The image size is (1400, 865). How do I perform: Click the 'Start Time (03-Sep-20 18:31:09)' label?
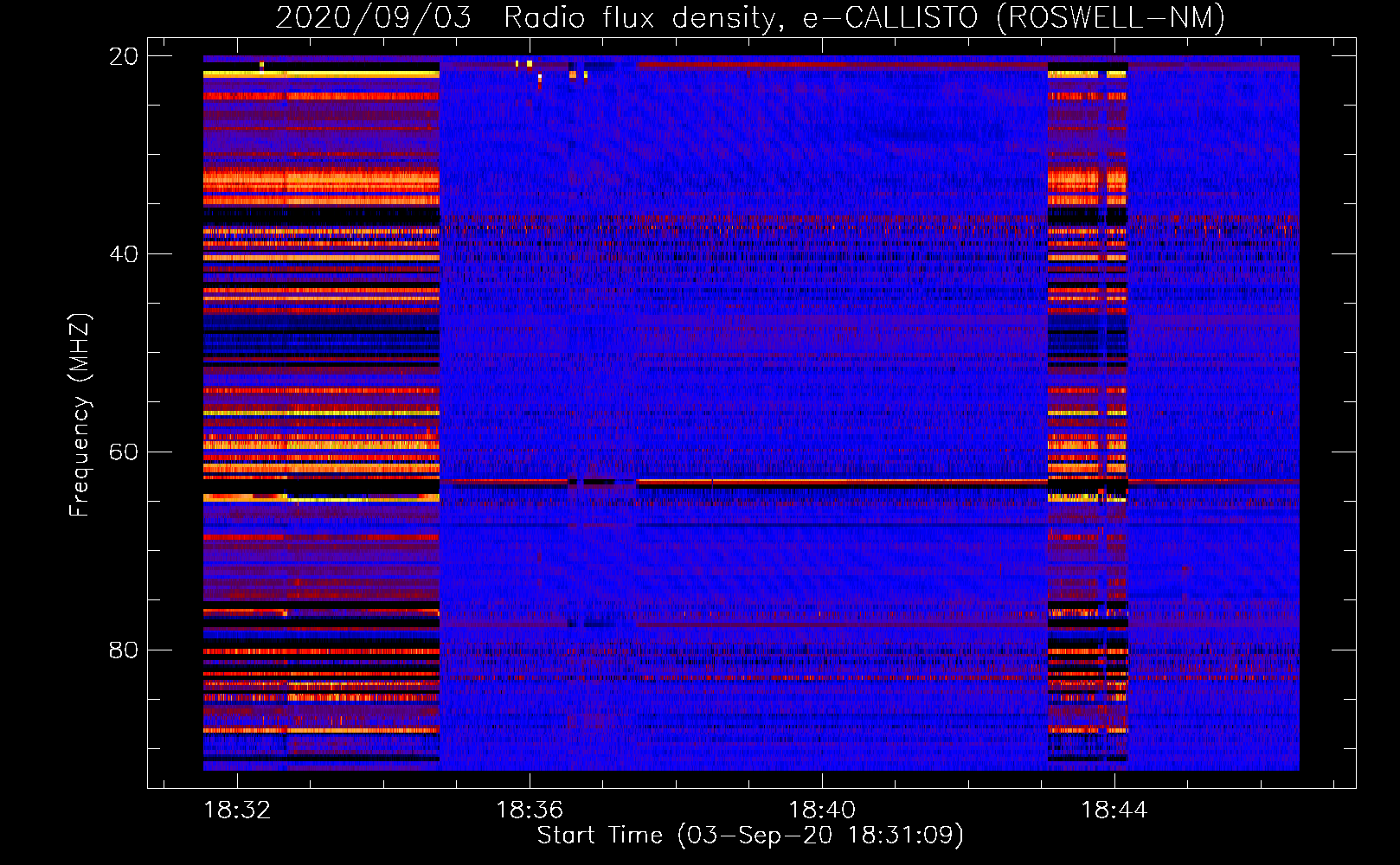point(750,836)
